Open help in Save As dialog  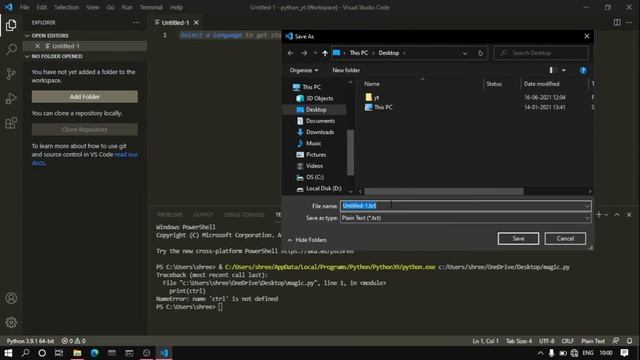(x=583, y=70)
